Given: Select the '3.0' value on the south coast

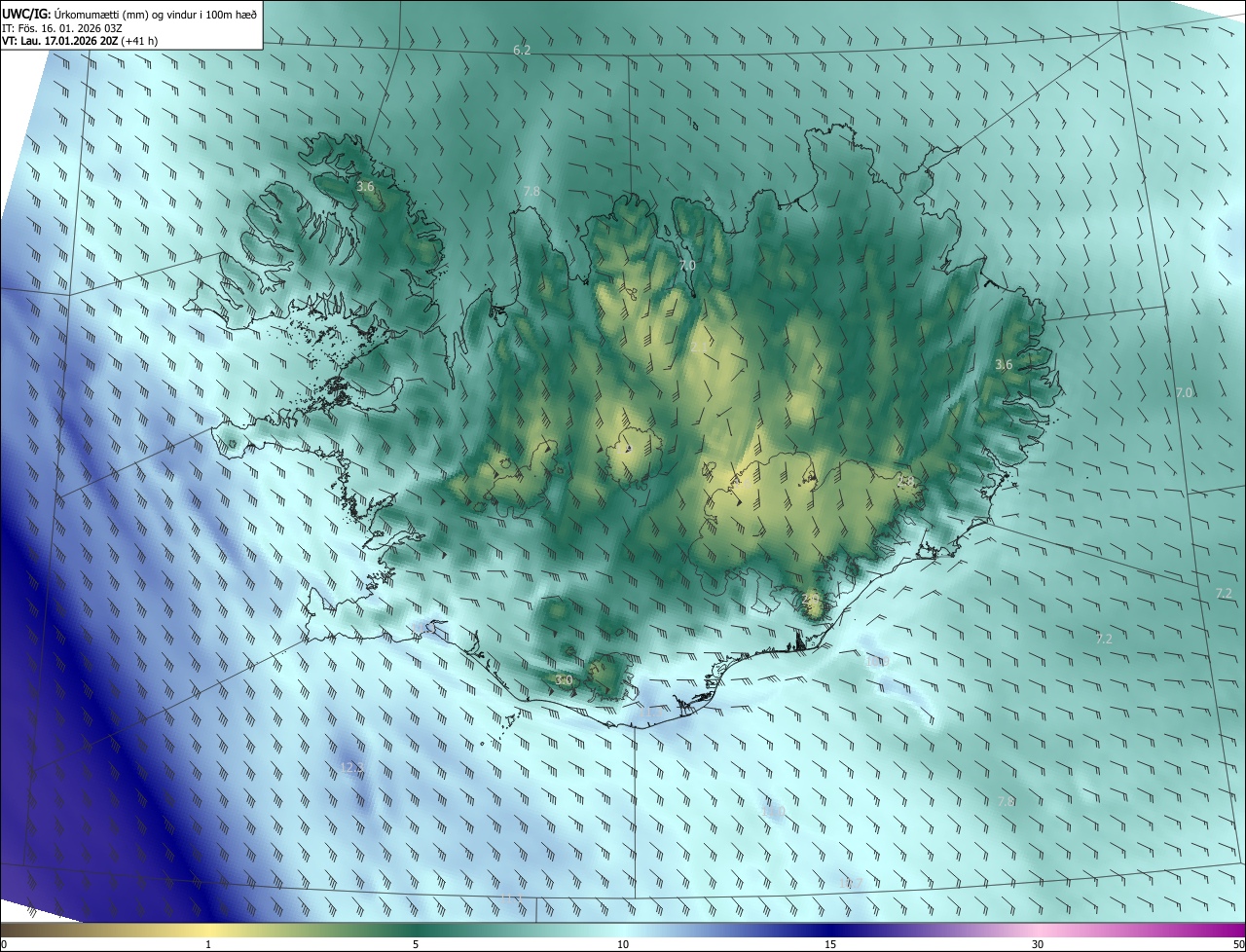Looking at the screenshot, I should (564, 679).
